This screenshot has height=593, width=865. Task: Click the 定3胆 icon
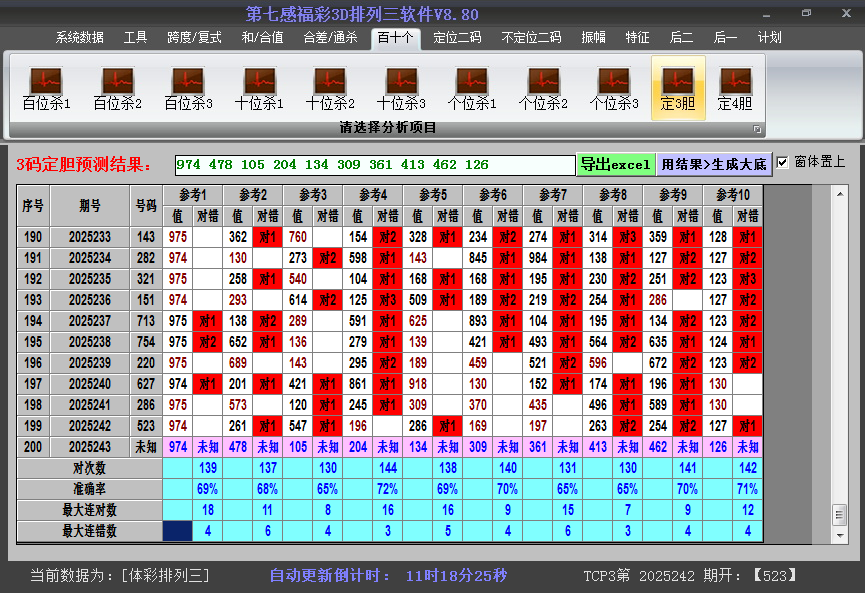[678, 88]
